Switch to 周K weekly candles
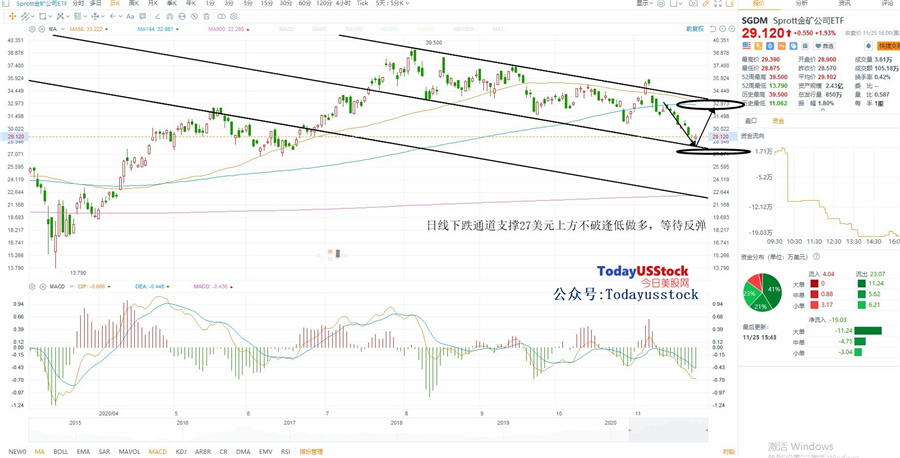The width and height of the screenshot is (900, 458). pyautogui.click(x=134, y=3)
